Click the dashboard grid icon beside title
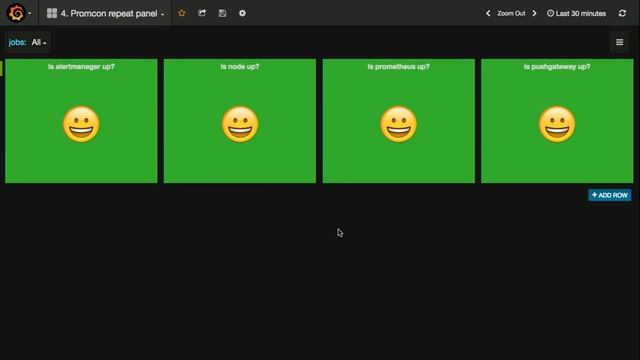The height and width of the screenshot is (360, 640). (52, 13)
